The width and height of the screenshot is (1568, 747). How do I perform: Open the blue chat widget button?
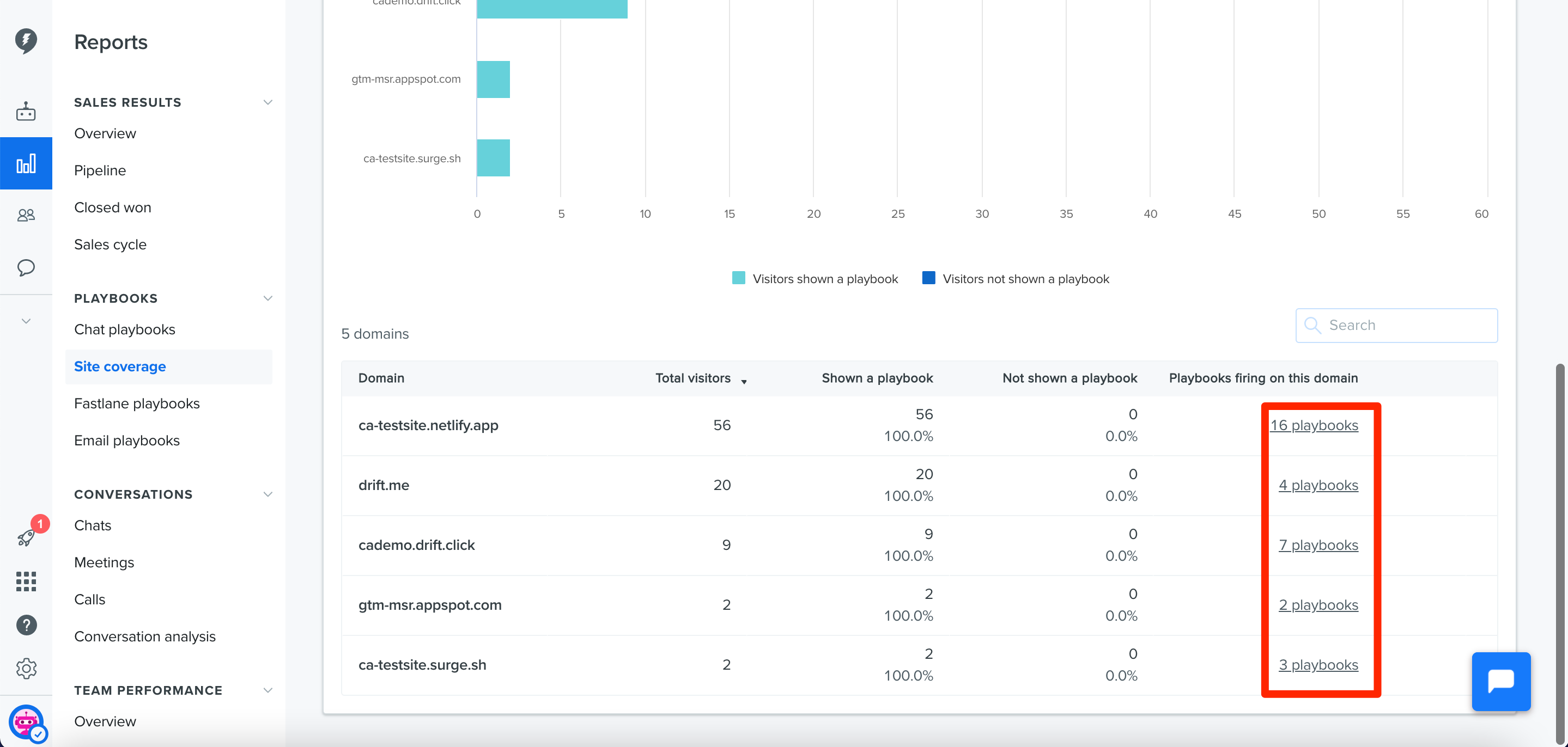pyautogui.click(x=1500, y=681)
